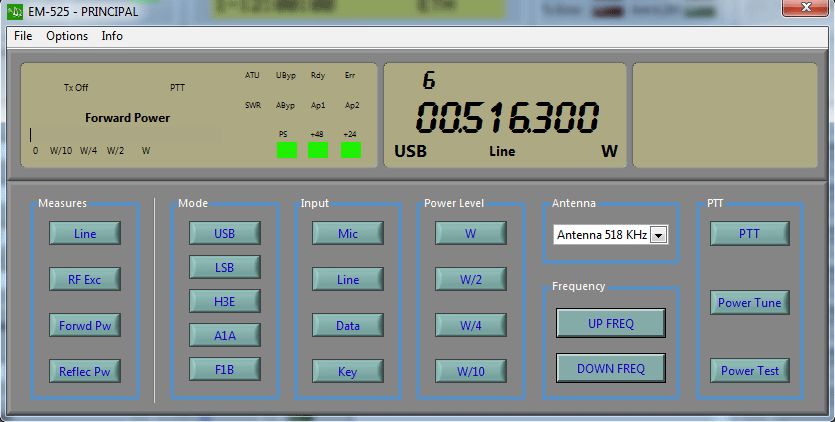Screen dimensions: 835x422
Task: Set mode to F1B
Action: [225, 369]
